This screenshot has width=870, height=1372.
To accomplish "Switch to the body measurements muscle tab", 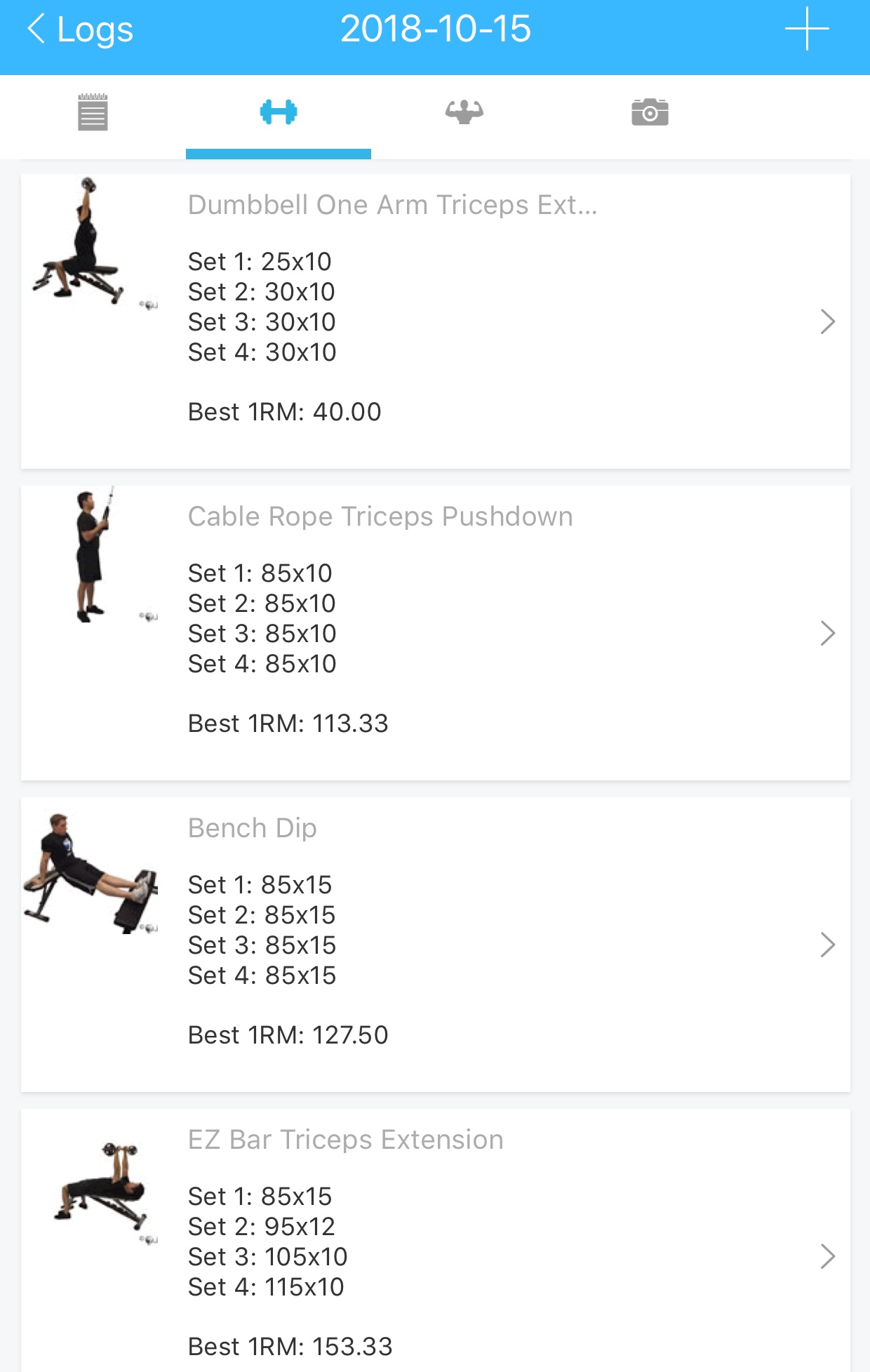I will coord(464,112).
